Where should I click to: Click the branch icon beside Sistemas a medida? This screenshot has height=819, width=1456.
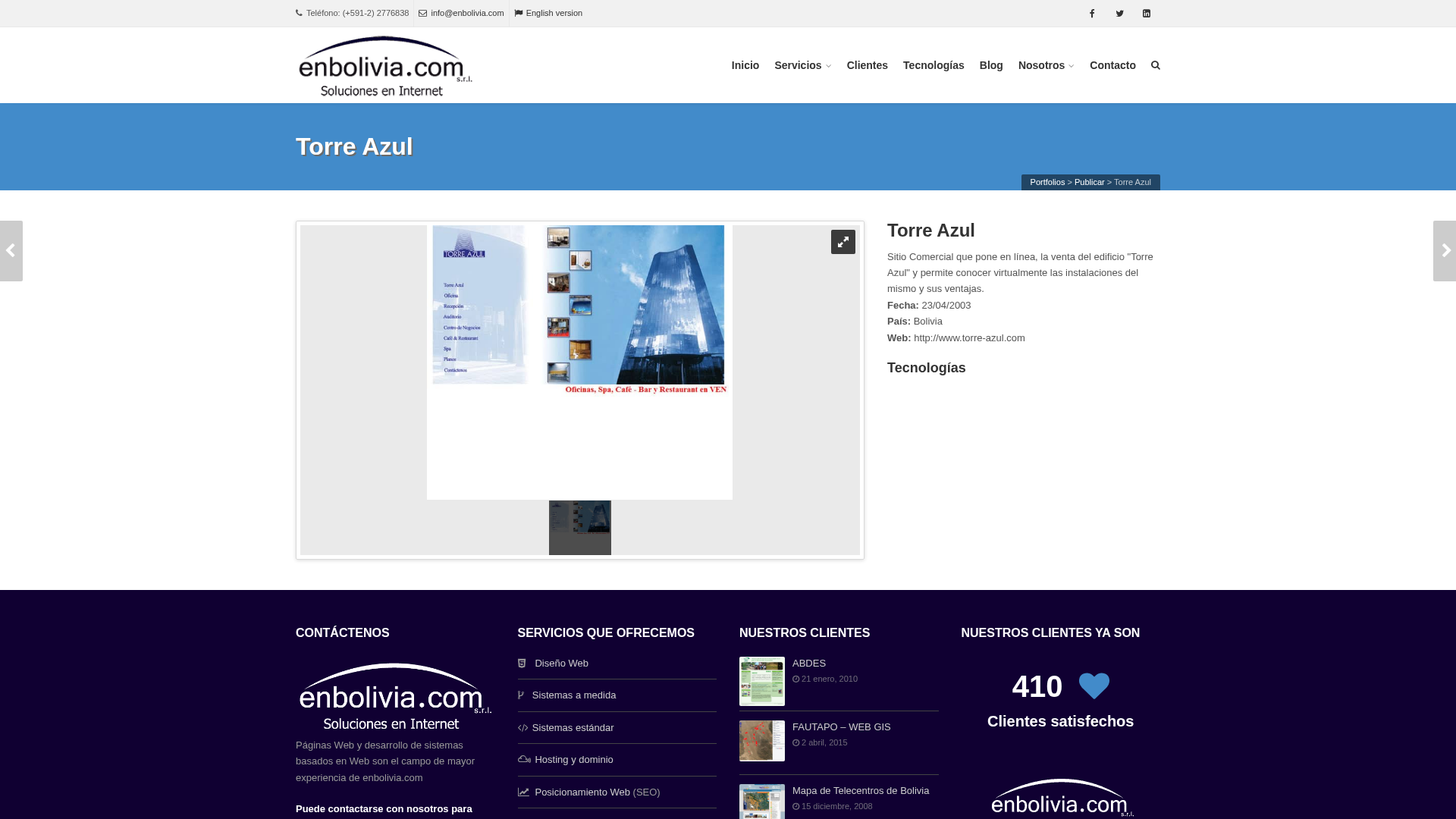point(522,695)
